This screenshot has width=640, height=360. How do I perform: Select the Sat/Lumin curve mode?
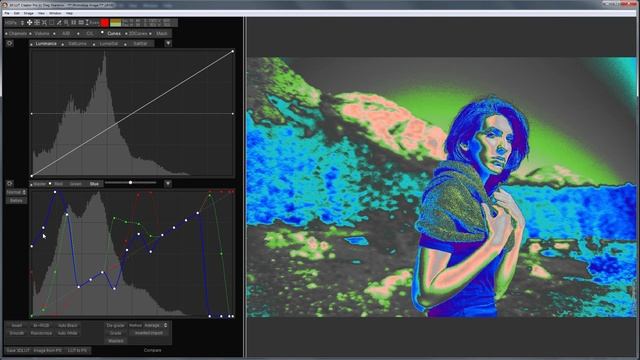click(x=77, y=43)
